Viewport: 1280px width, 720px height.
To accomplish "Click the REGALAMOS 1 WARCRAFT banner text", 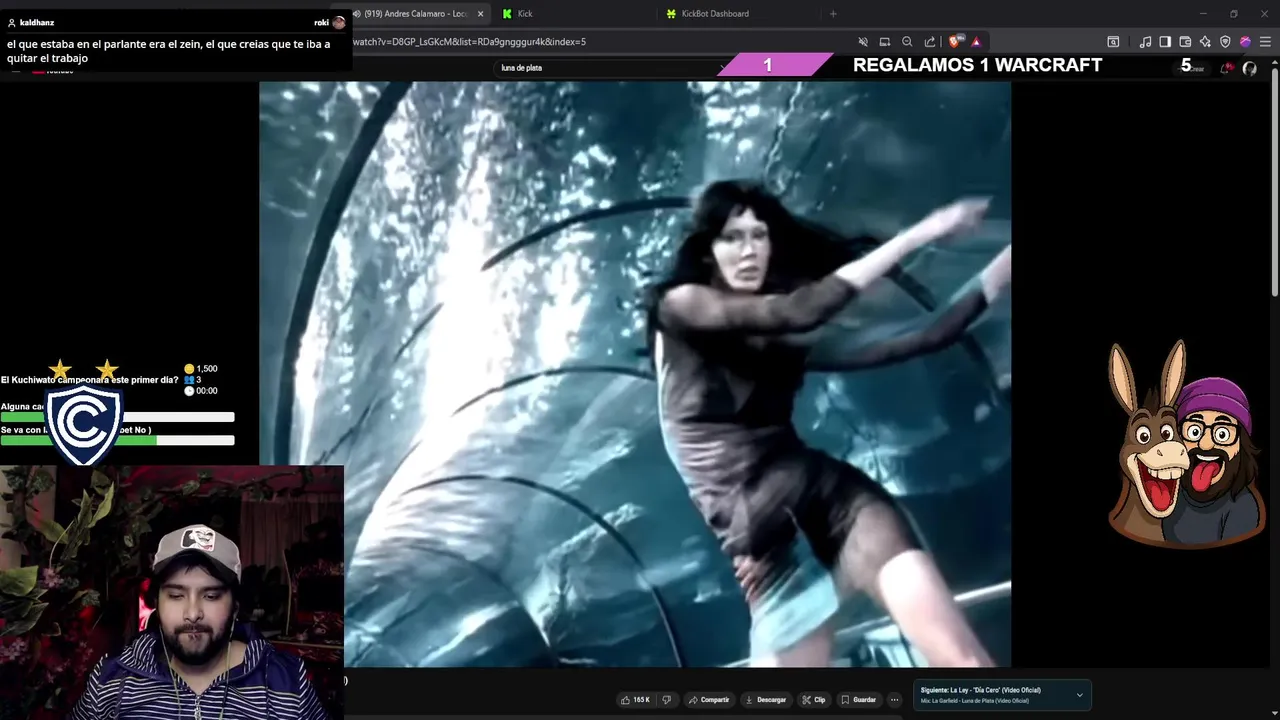I will click(x=977, y=65).
